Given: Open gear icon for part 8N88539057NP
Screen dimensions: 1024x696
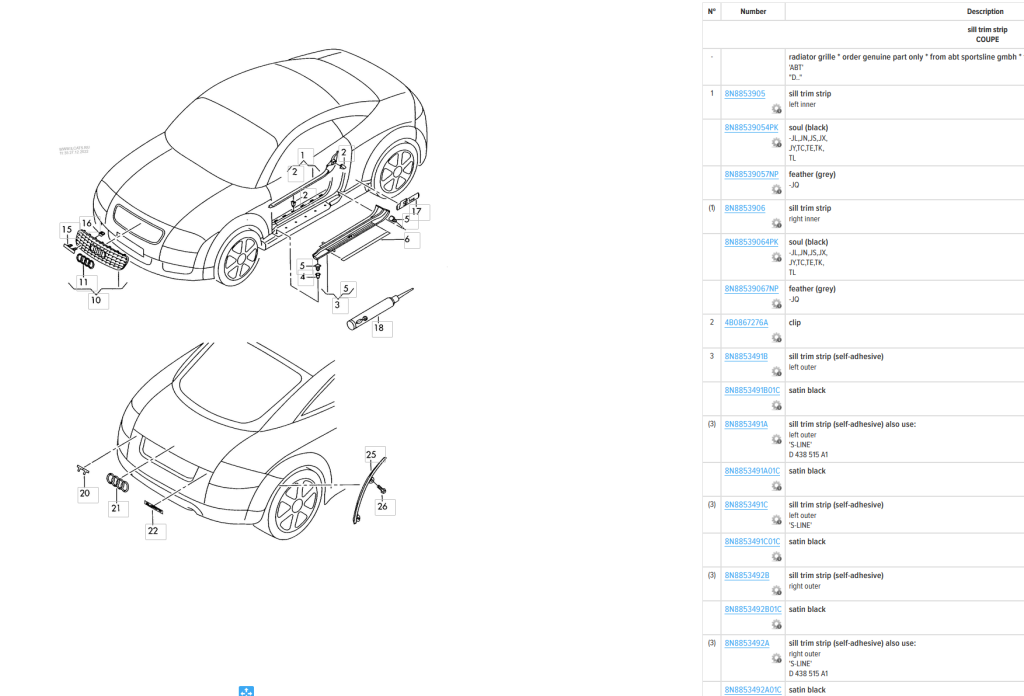Looking at the screenshot, I should pos(776,189).
